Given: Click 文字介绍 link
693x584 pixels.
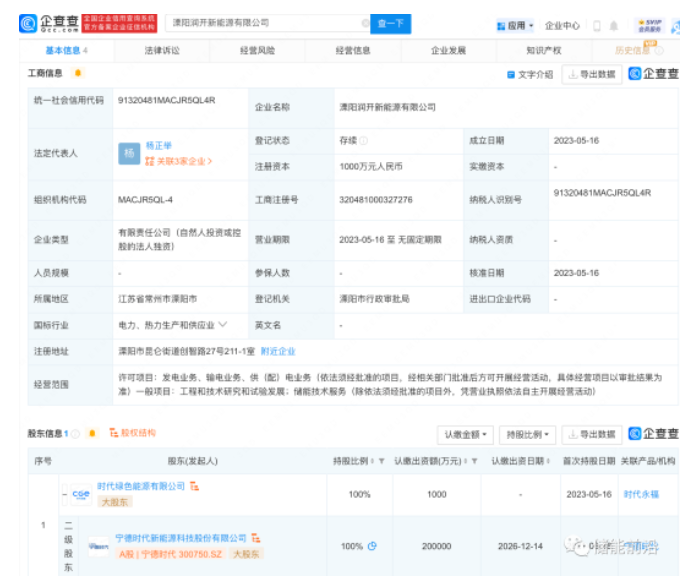Looking at the screenshot, I should [530, 75].
